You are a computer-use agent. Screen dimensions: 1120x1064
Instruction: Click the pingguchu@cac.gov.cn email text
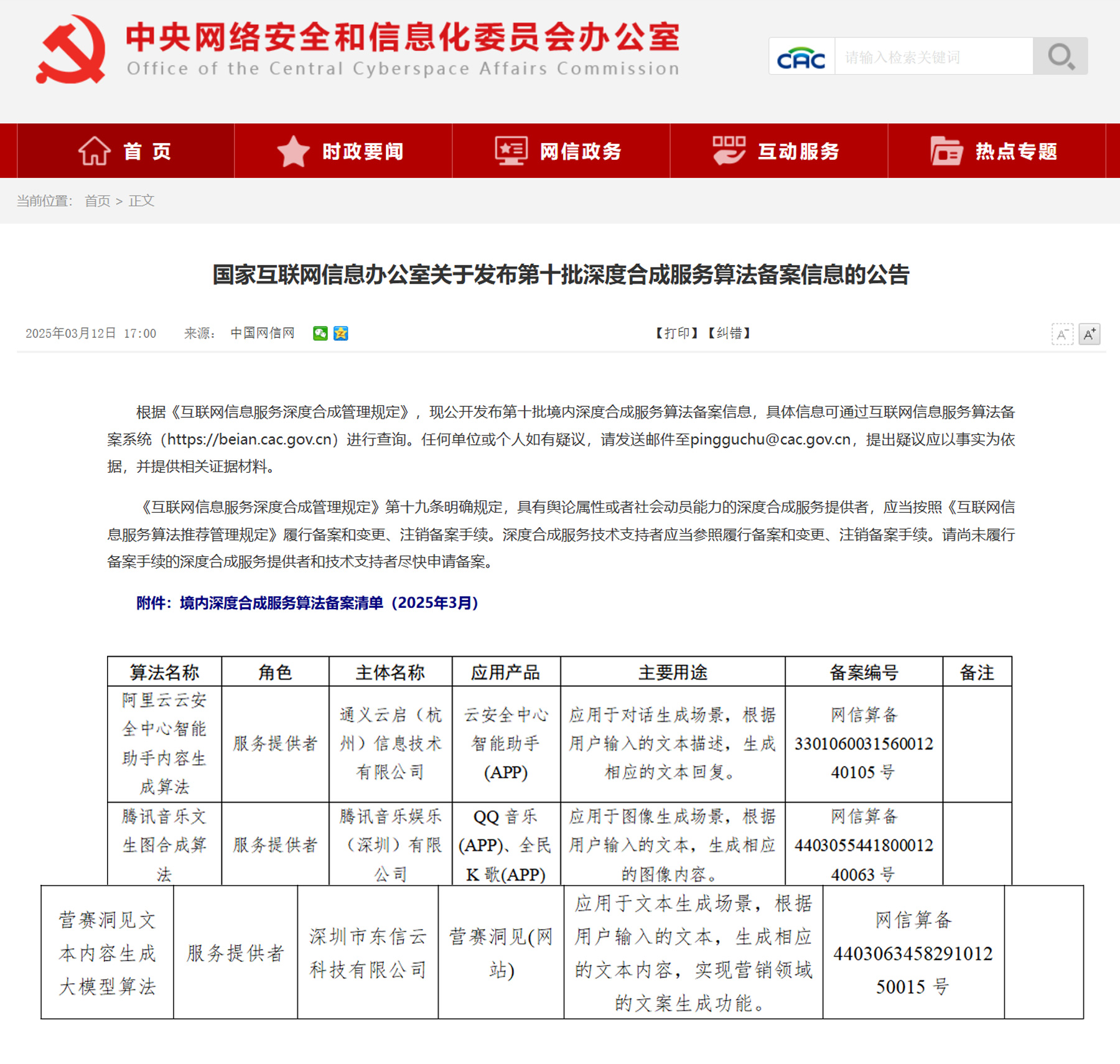[770, 439]
